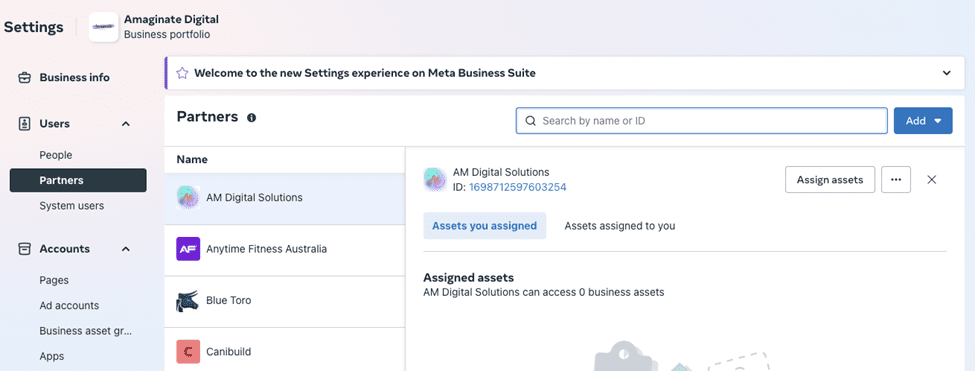The image size is (975, 371).
Task: Open the Add dropdown button
Action: click(923, 121)
